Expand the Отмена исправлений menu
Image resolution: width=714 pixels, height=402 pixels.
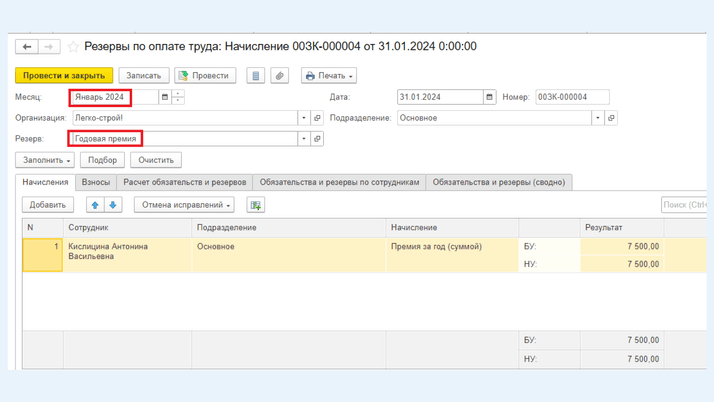tap(187, 205)
